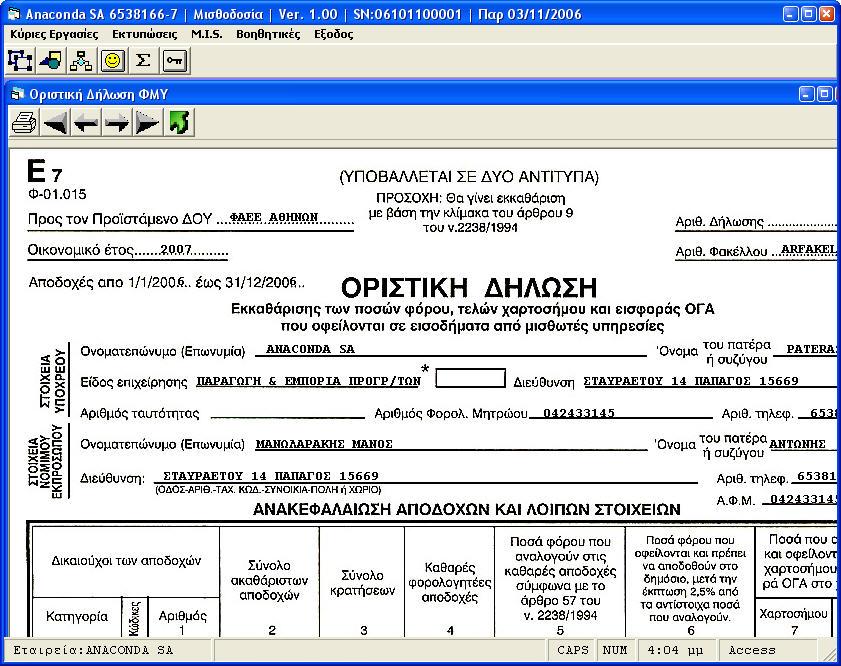Open the Βοηθητικές menu

268,34
